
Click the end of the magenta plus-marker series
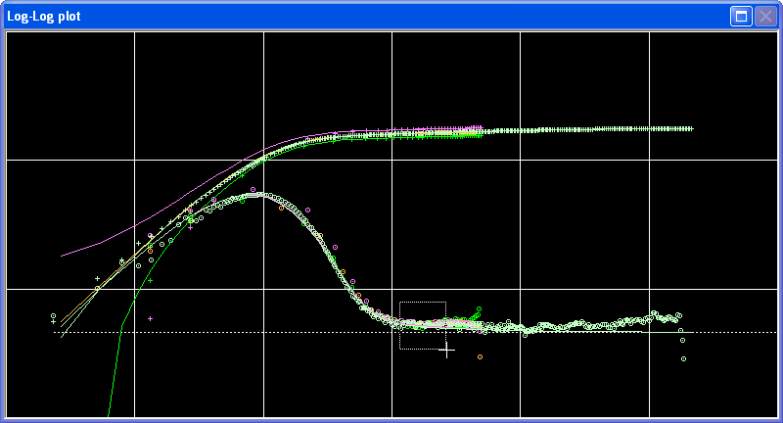[x=479, y=127]
